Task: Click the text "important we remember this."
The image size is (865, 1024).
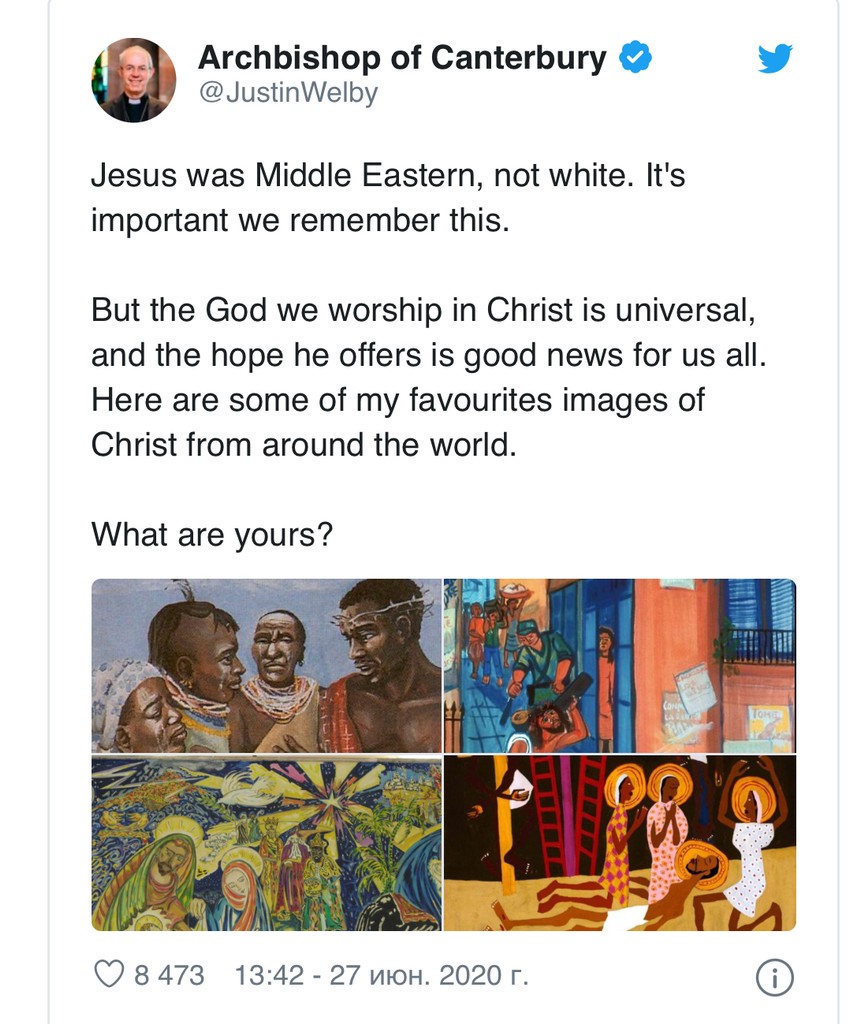Action: click(x=300, y=220)
